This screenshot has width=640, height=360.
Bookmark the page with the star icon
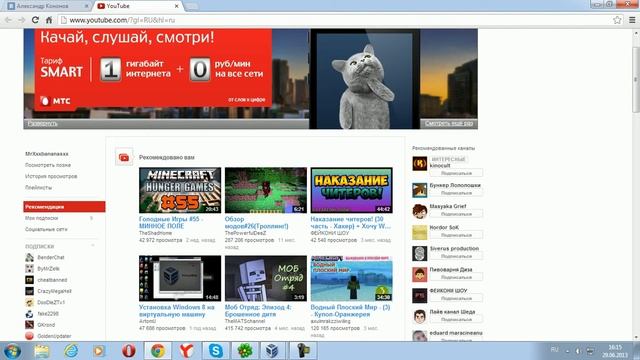click(617, 20)
